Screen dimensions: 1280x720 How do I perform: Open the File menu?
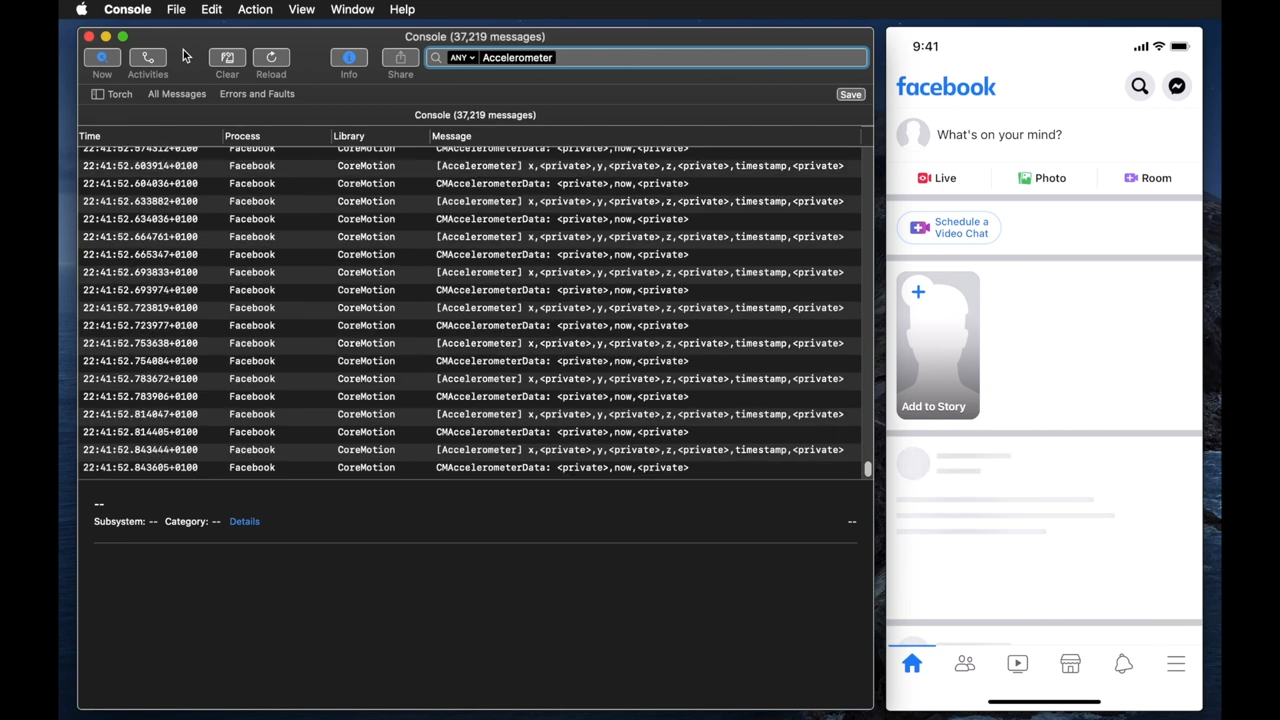[x=176, y=9]
